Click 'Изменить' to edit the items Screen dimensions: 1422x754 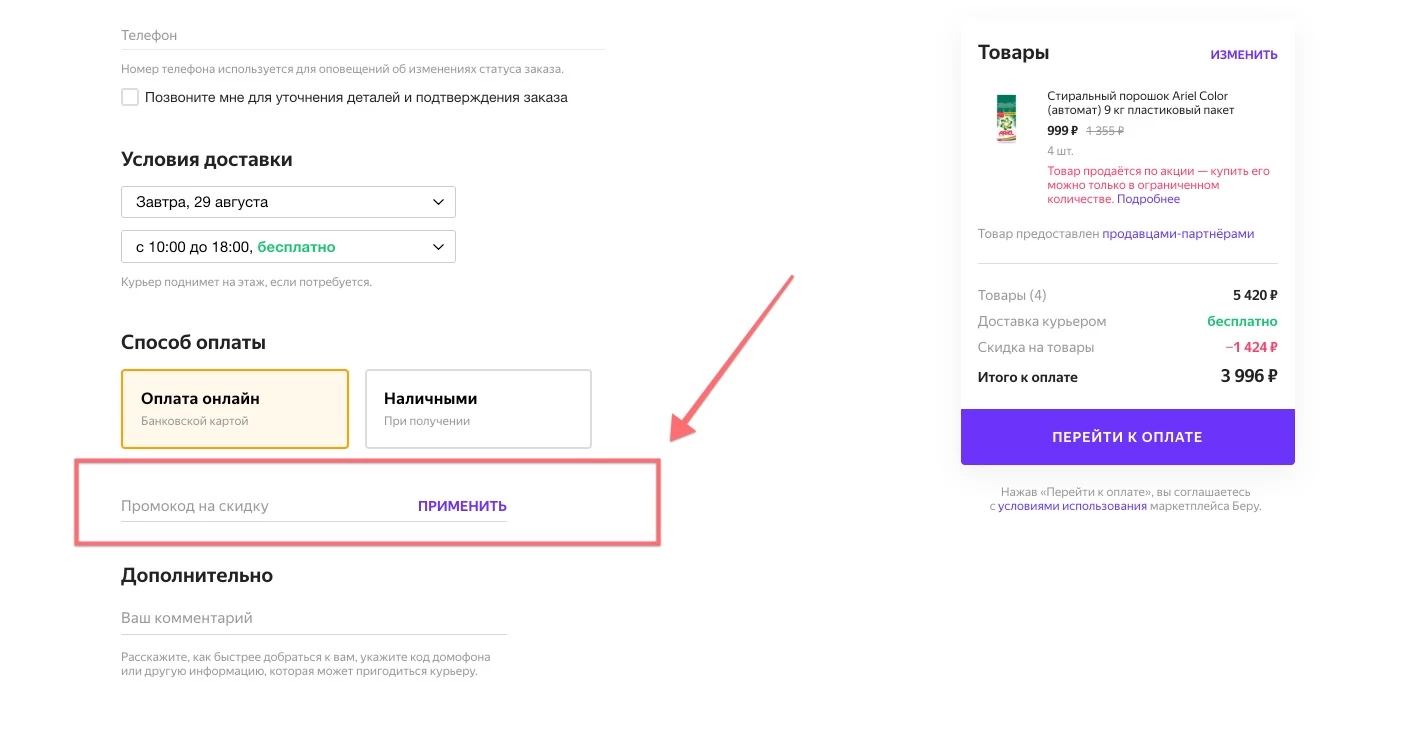1243,55
